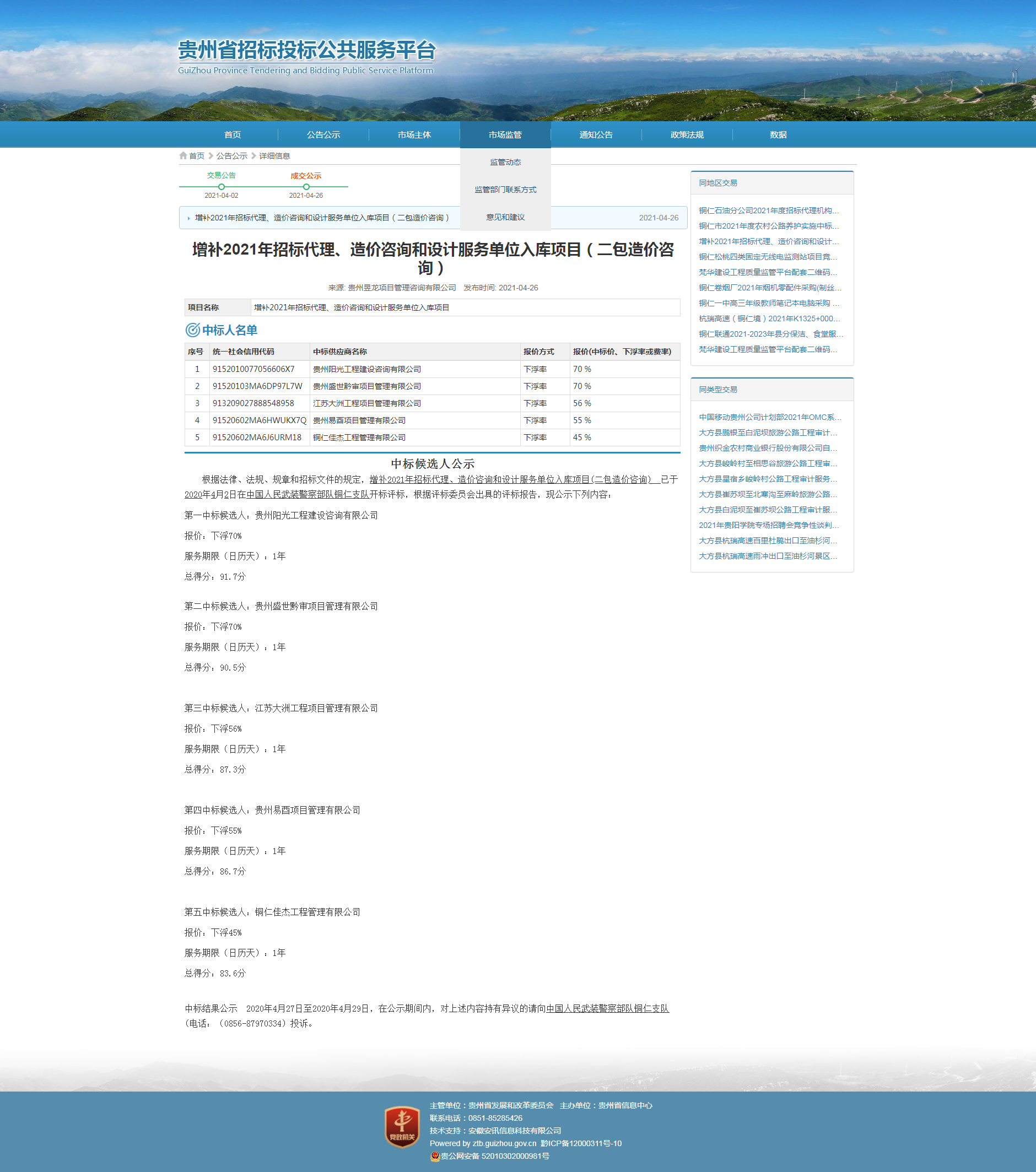Image resolution: width=1036 pixels, height=1172 pixels.
Task: Open link 中国移动贵州公司计划部2021年OMC系
Action: click(x=770, y=418)
